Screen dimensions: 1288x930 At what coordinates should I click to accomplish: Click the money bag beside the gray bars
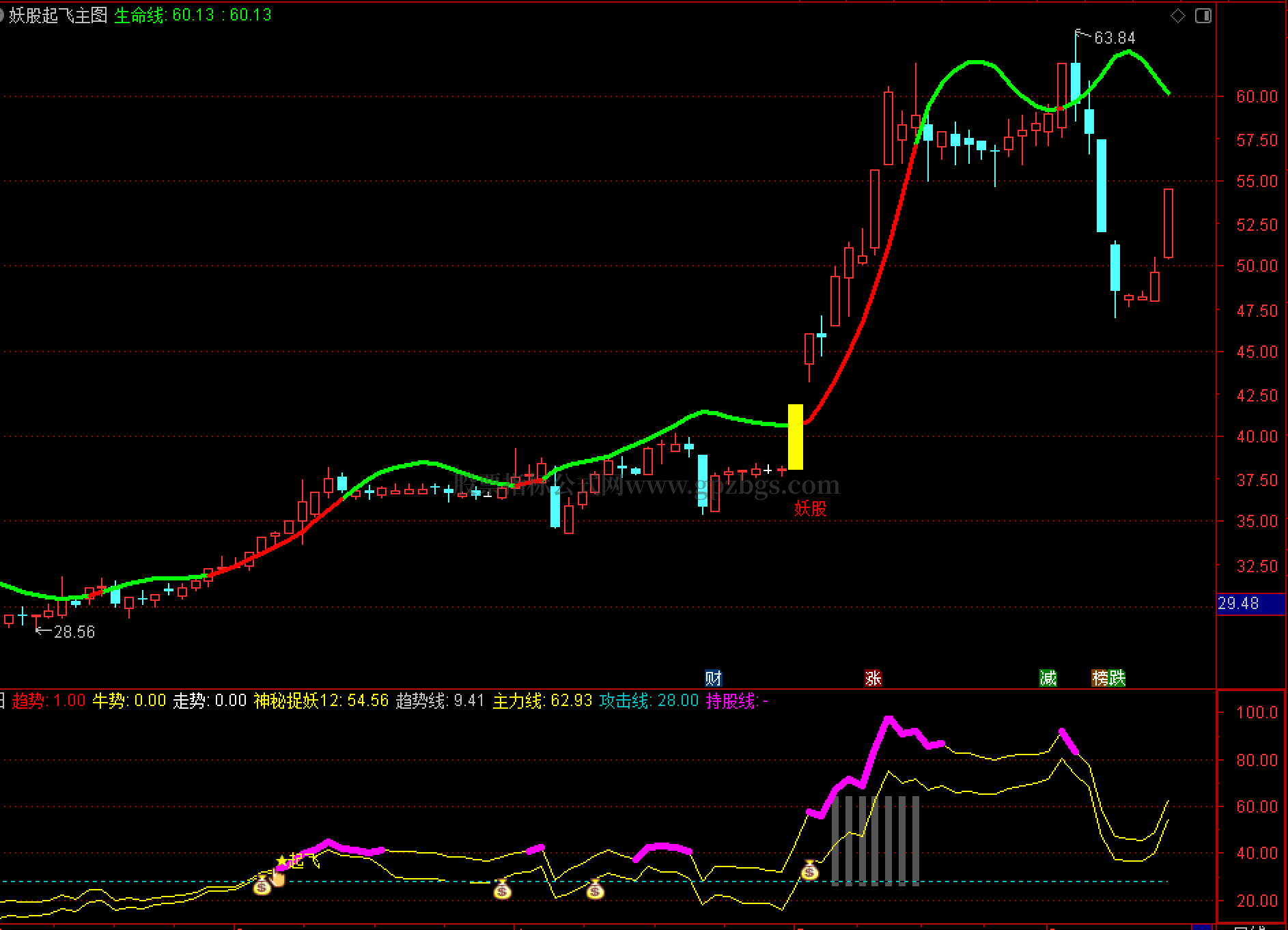click(x=810, y=870)
